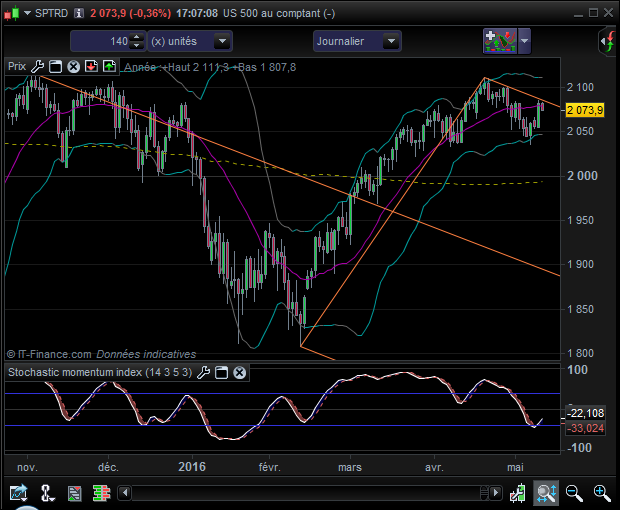
Task: Click the Stochastic momentum index window icon
Action: pos(221,372)
